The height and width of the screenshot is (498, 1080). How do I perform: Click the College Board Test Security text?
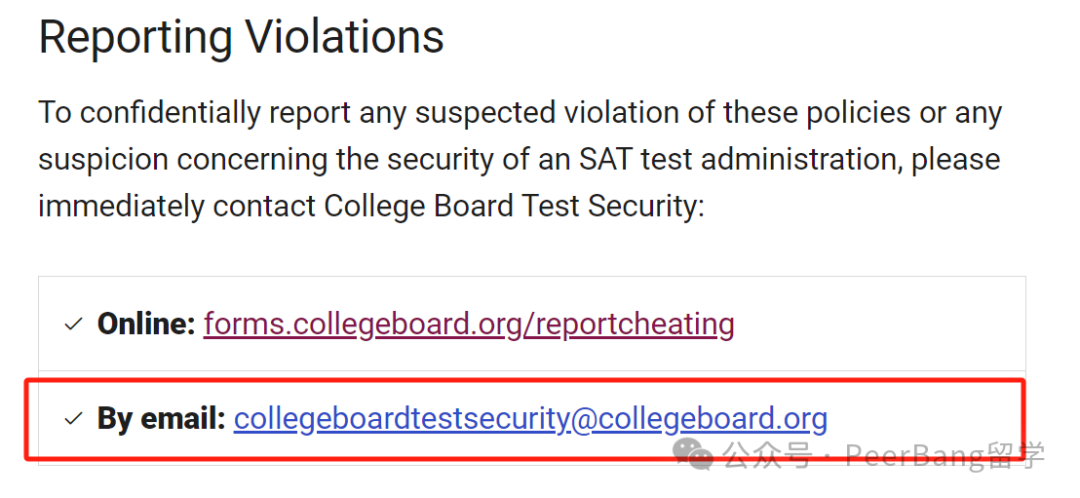[x=514, y=206]
